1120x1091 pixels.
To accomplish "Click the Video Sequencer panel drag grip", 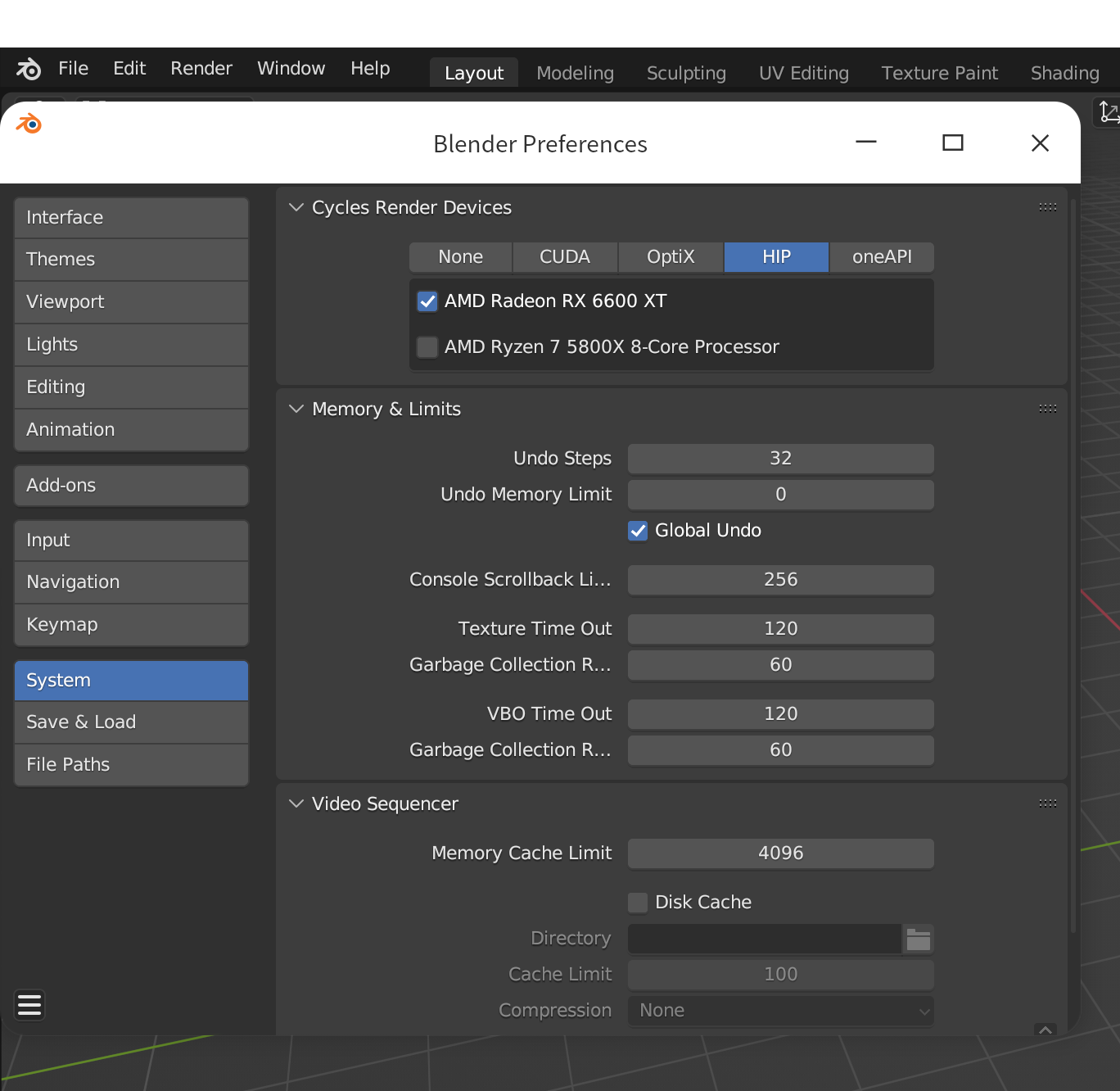I will [x=1047, y=804].
